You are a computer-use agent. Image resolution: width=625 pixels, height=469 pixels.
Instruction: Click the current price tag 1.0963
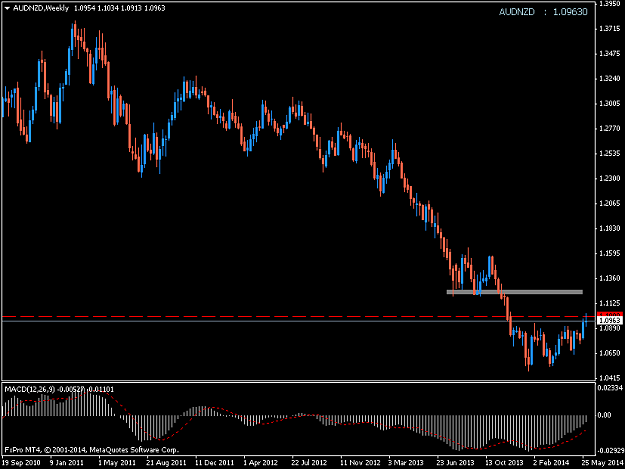610,320
